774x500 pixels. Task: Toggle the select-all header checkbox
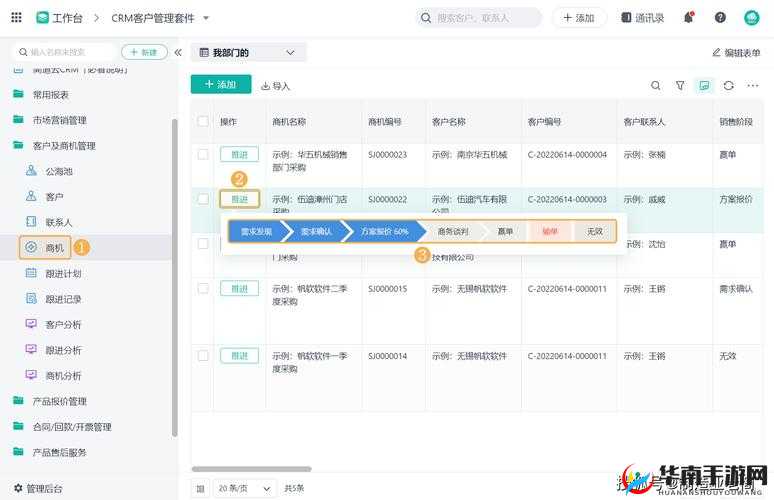point(203,121)
